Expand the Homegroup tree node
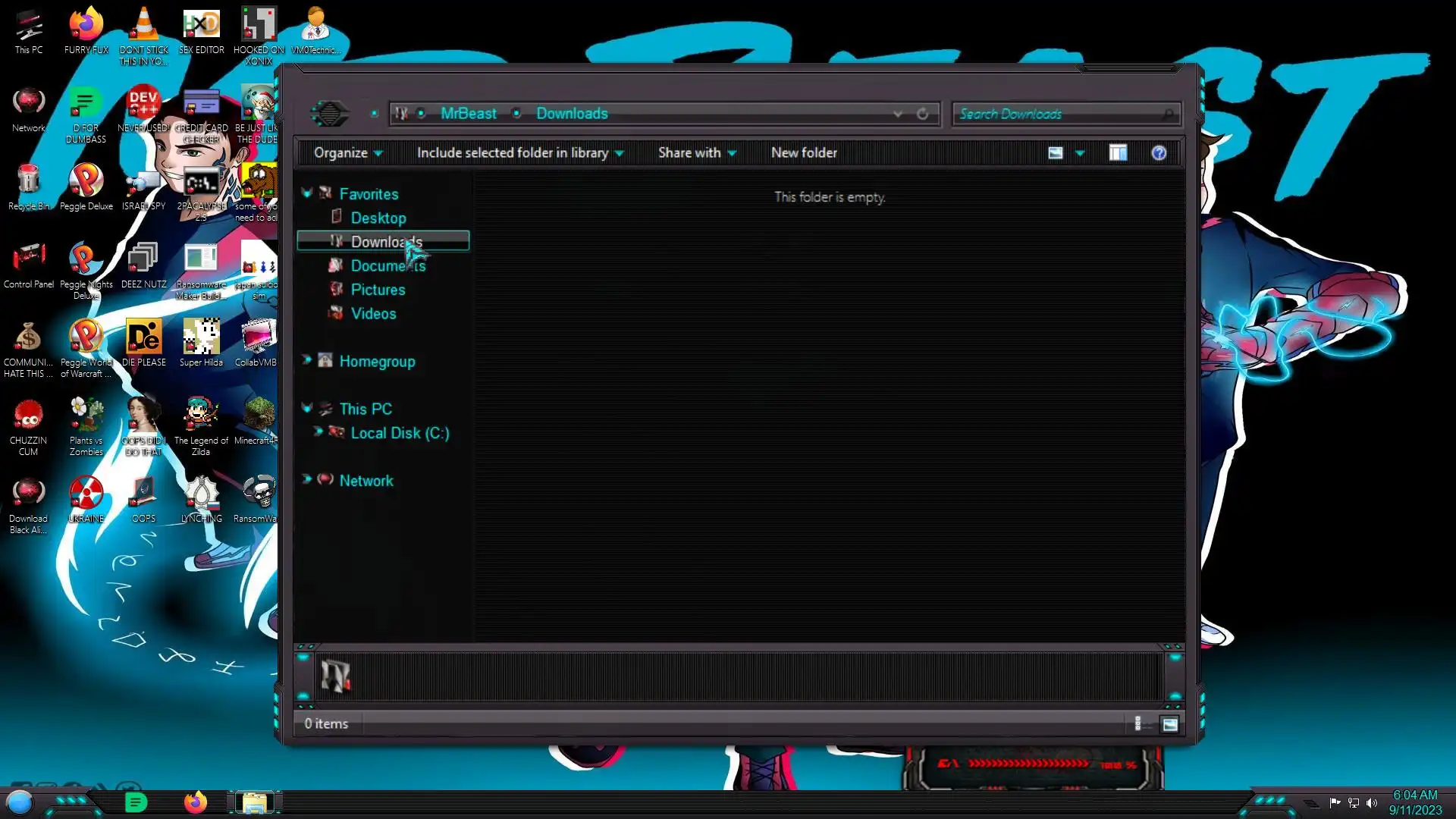This screenshot has height=819, width=1456. coord(307,359)
